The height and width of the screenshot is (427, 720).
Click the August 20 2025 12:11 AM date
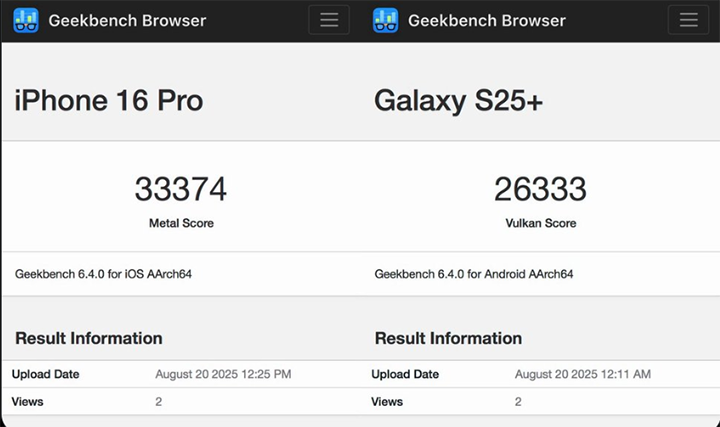pyautogui.click(x=583, y=374)
